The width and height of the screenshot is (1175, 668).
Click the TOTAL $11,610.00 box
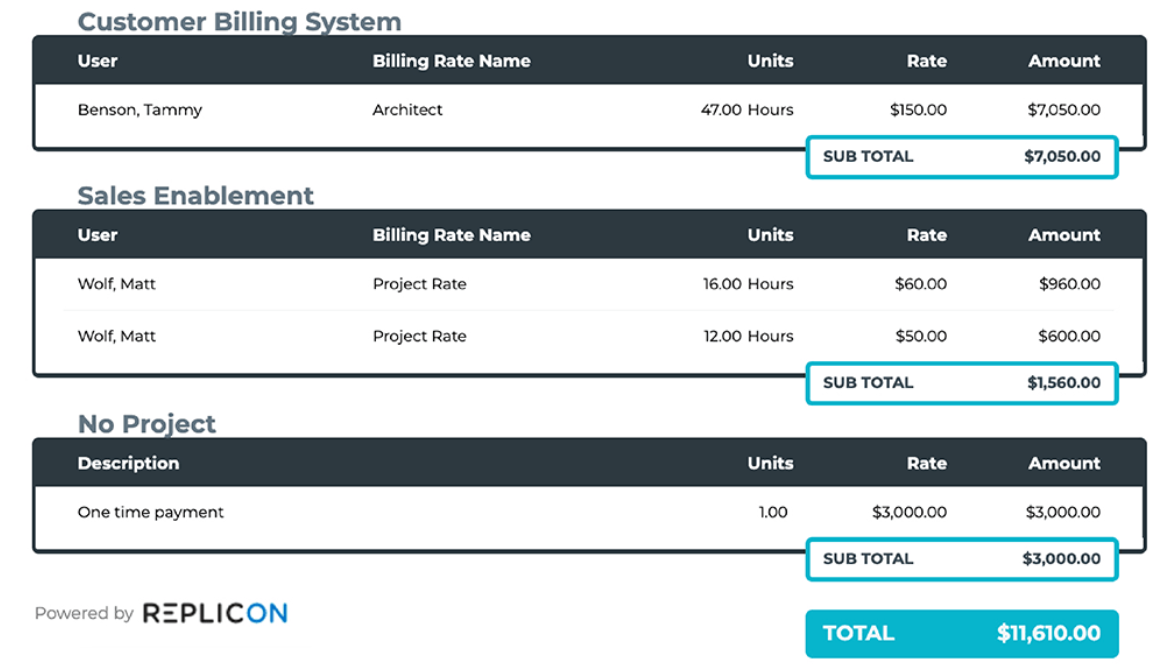[961, 633]
